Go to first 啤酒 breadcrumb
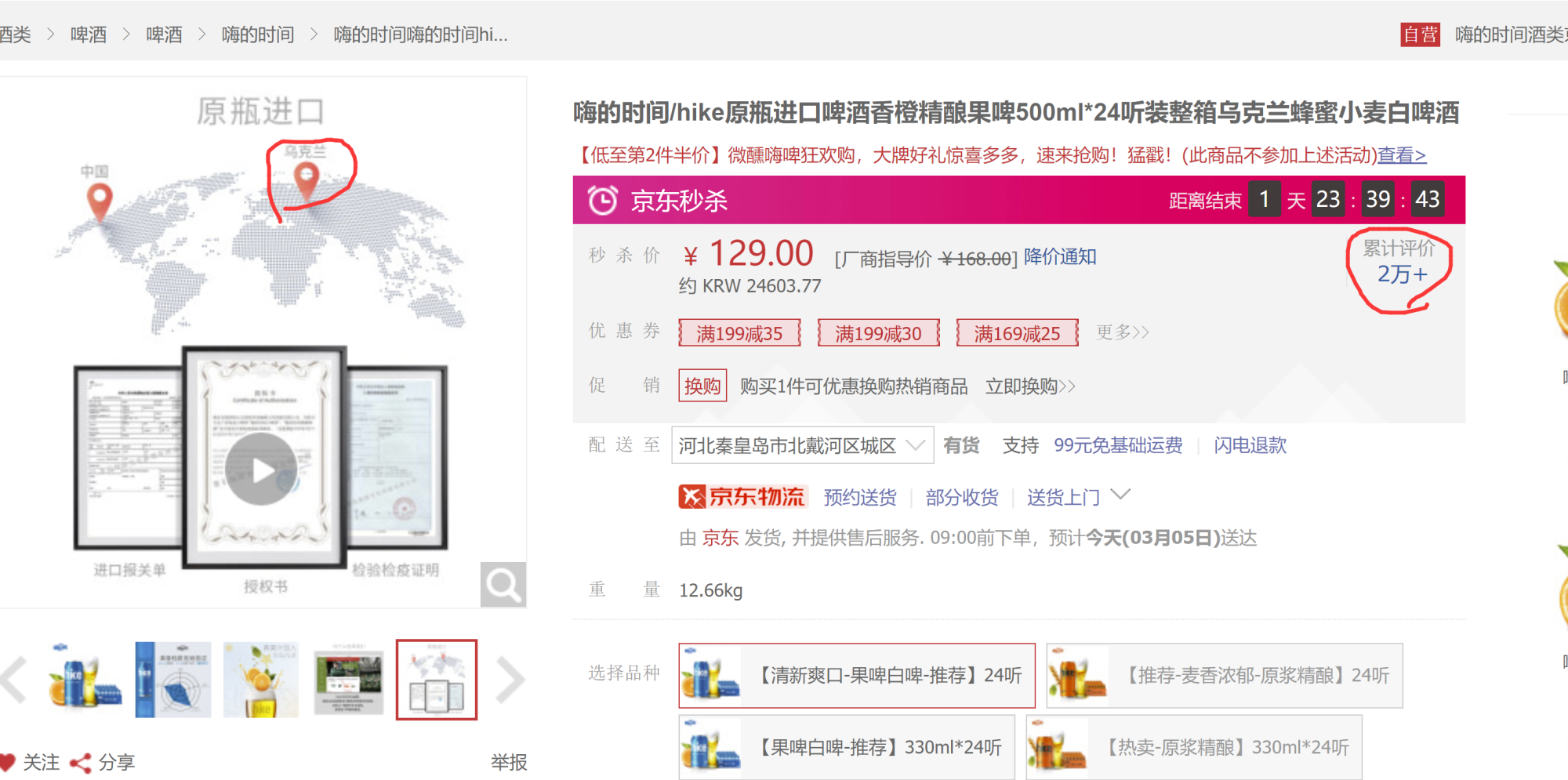This screenshot has height=780, width=1568. tap(89, 34)
